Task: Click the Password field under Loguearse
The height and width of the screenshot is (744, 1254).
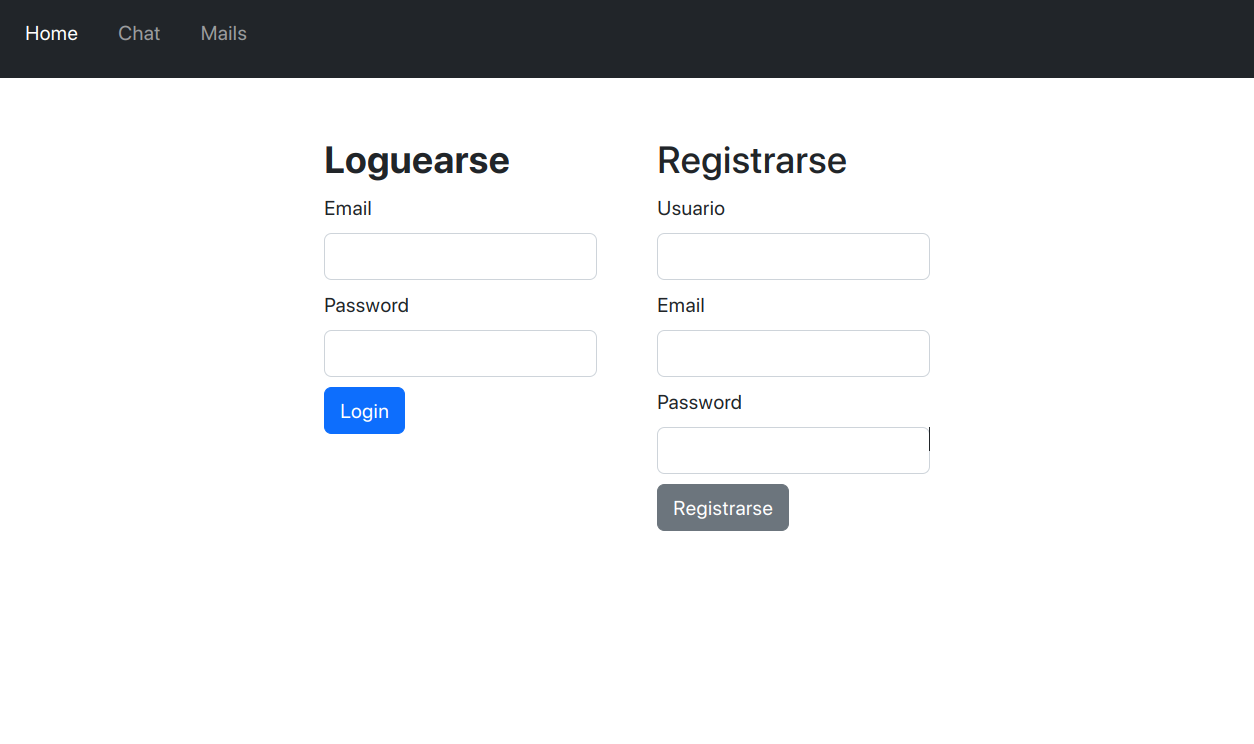Action: 460,353
